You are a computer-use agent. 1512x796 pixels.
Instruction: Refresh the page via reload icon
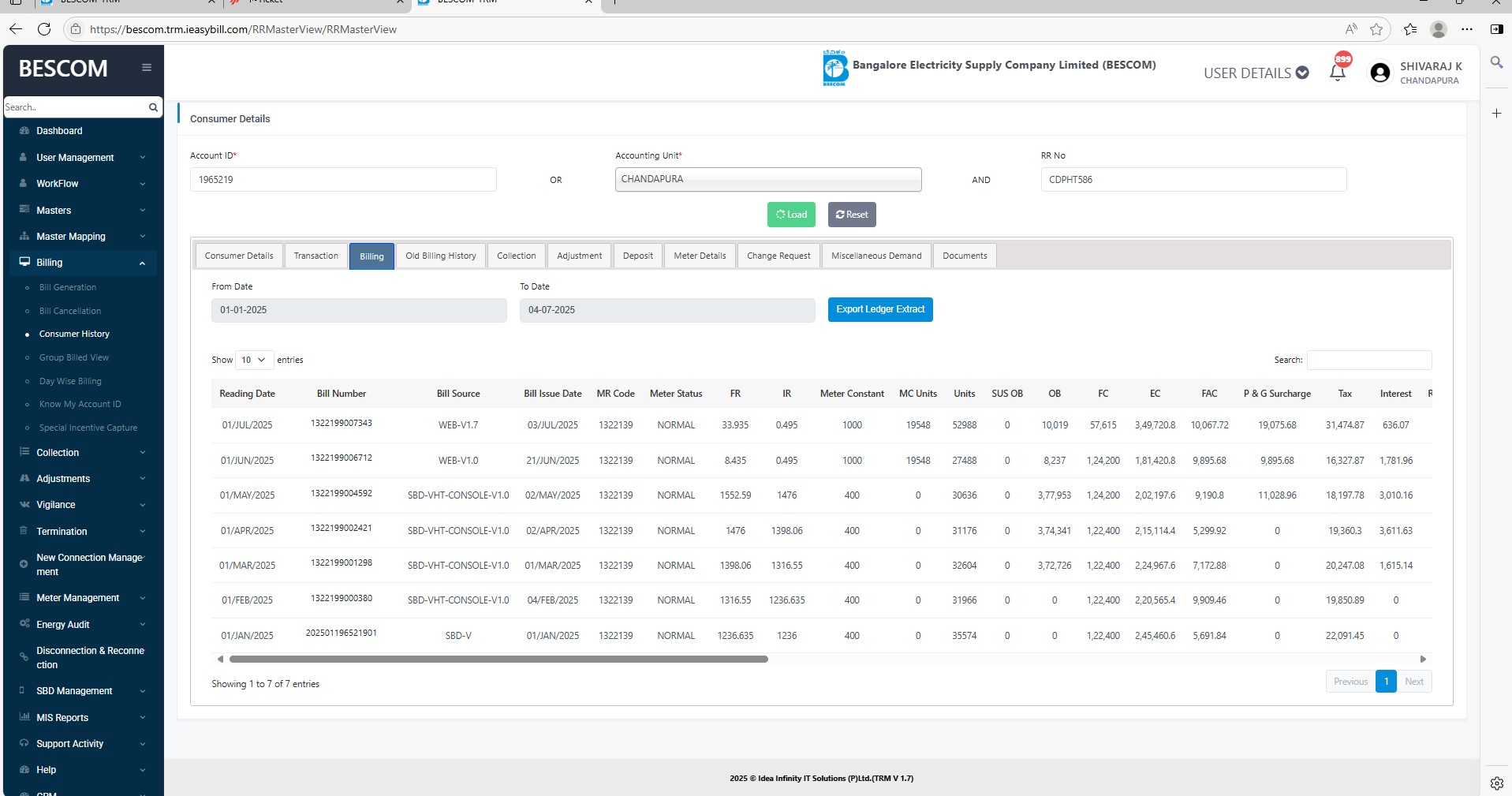[44, 29]
